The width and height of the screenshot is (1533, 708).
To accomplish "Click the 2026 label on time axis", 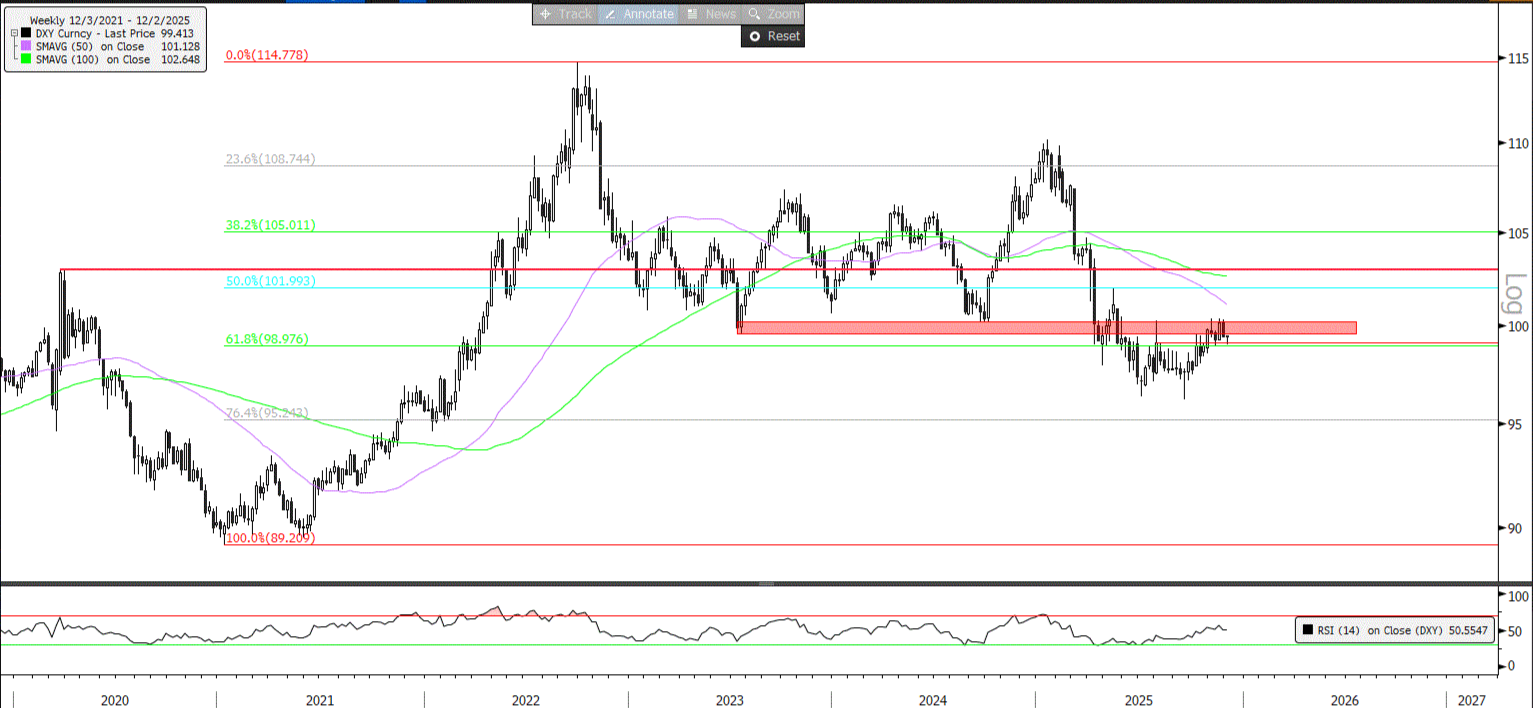I will (x=1344, y=700).
